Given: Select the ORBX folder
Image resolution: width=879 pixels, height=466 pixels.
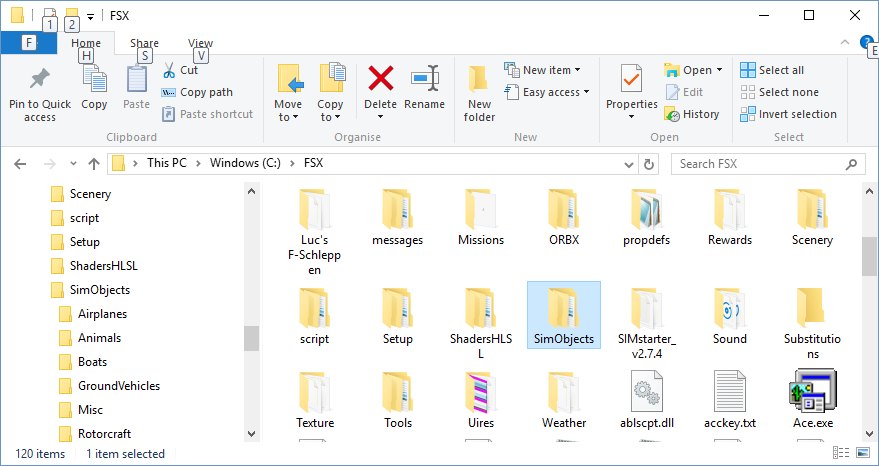Looking at the screenshot, I should coord(564,218).
